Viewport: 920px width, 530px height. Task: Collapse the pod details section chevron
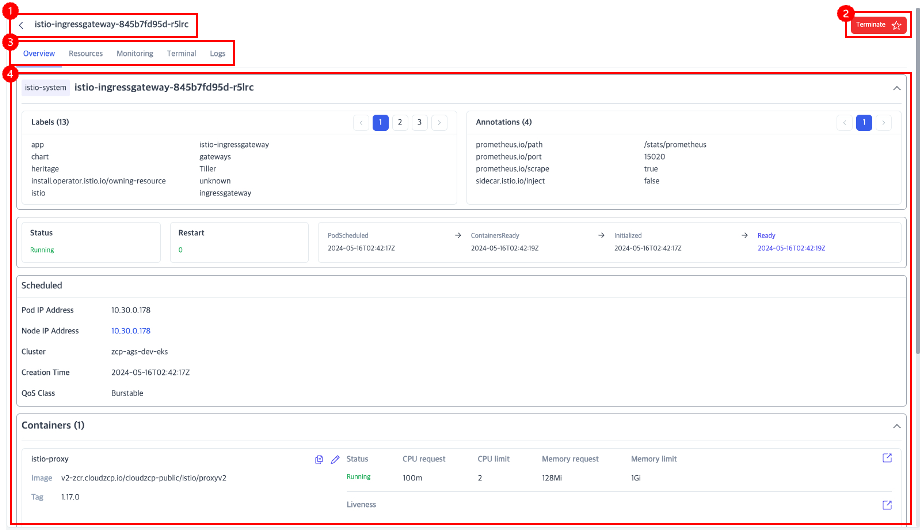coord(897,88)
